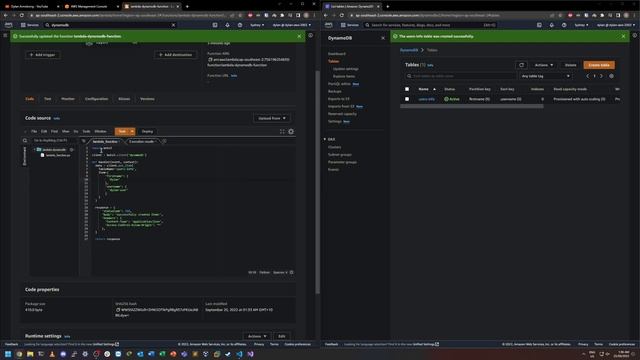Open the Actions dropdown for DynamoDB tables
Screen dimensions: 640x360
543,65
